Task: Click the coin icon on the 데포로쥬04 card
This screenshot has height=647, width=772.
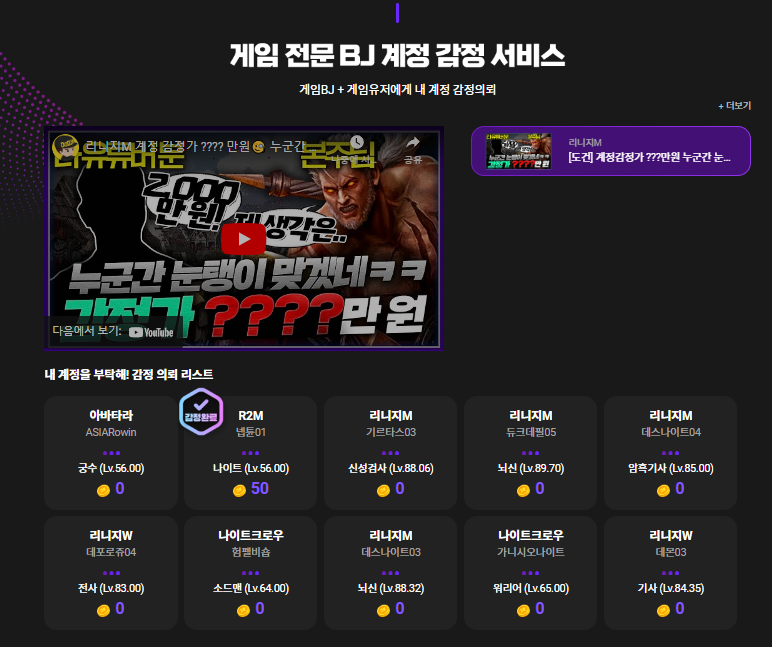Action: (x=103, y=611)
